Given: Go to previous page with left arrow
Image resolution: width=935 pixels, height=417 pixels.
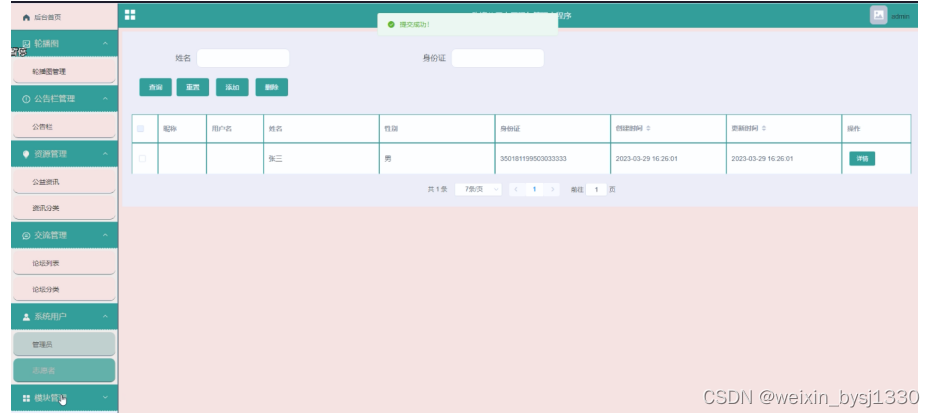Looking at the screenshot, I should [x=516, y=189].
